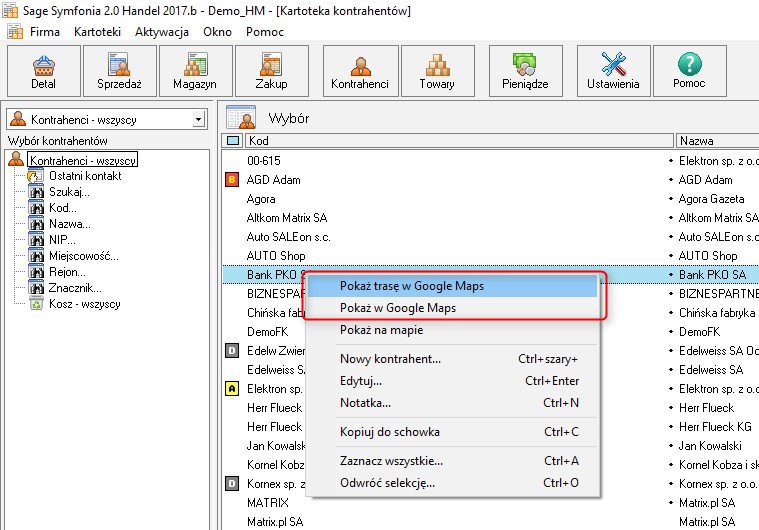Open the Kontrahenci module
The height and width of the screenshot is (530, 759).
[360, 71]
